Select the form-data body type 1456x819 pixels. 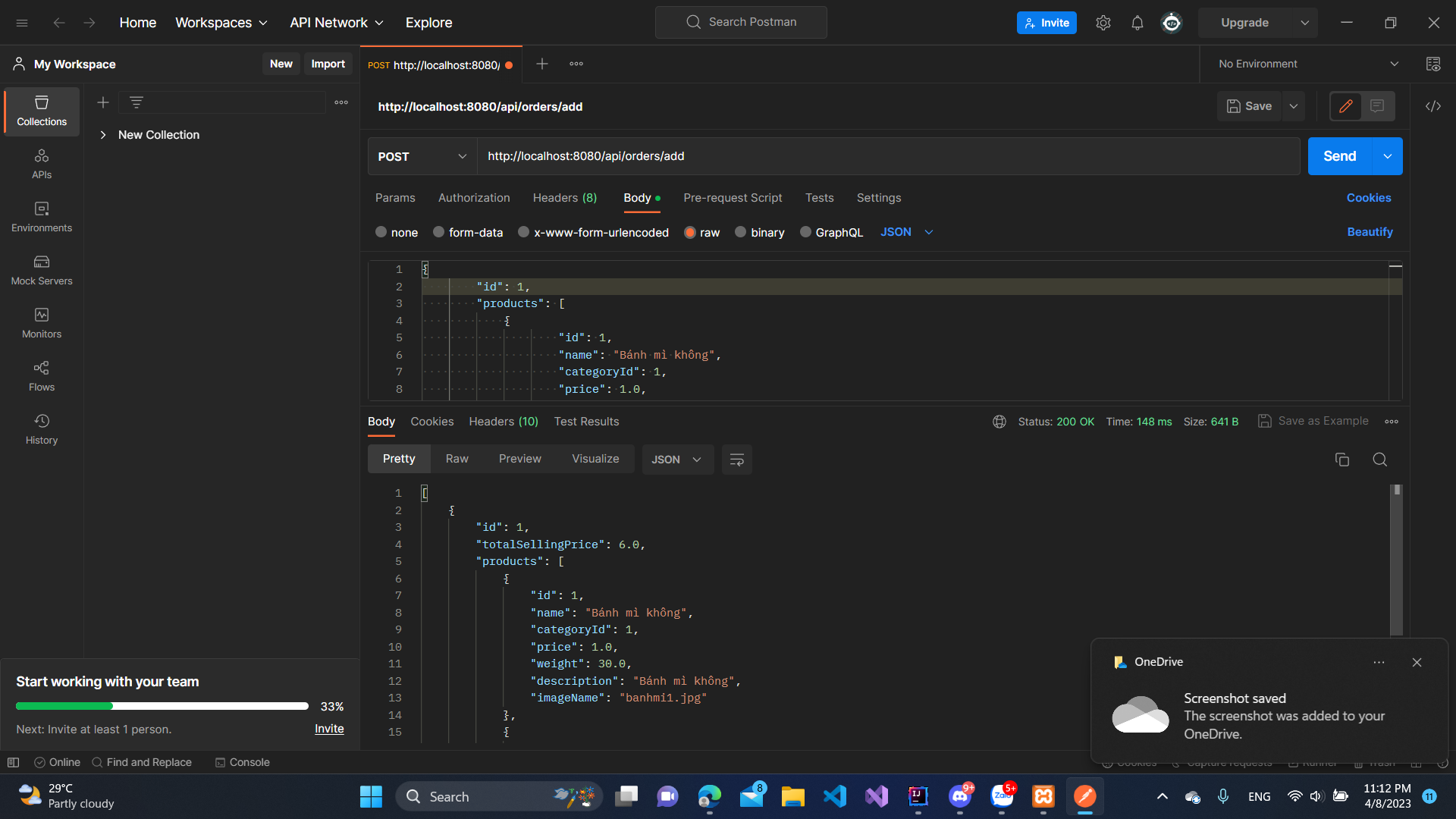467,232
